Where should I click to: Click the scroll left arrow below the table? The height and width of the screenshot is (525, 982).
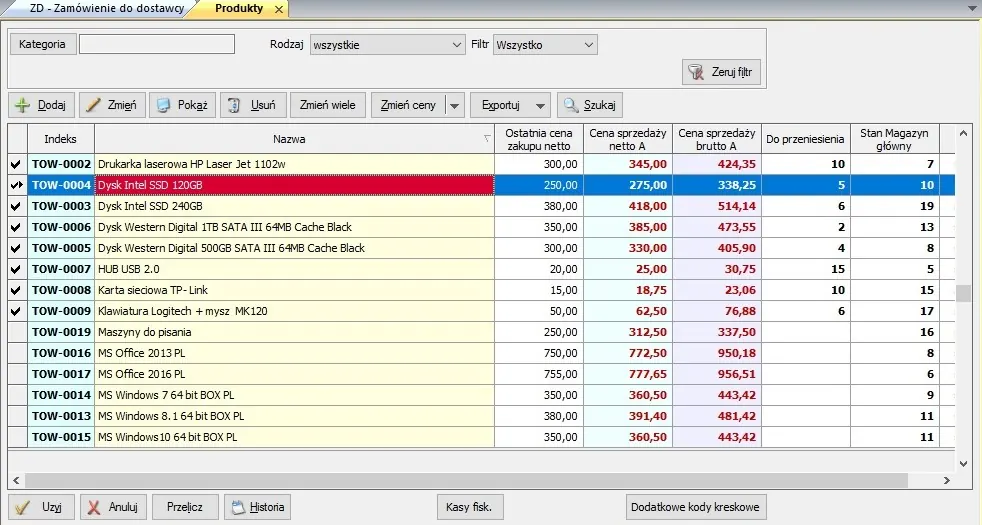pyautogui.click(x=16, y=481)
